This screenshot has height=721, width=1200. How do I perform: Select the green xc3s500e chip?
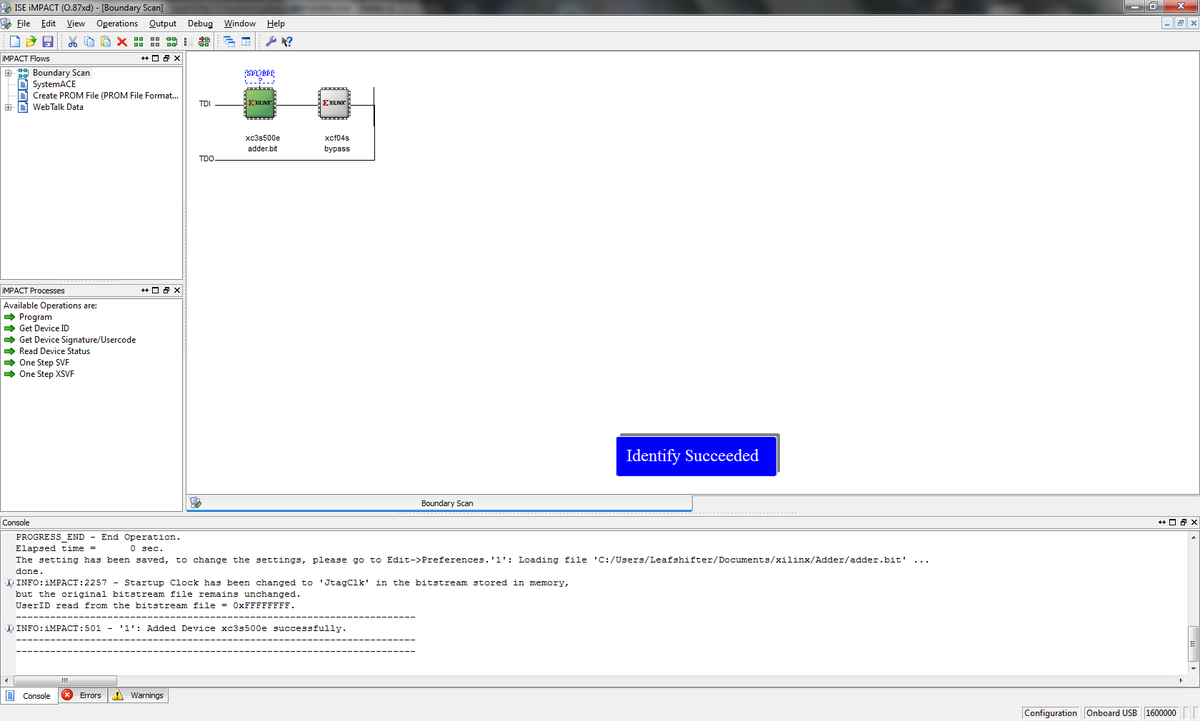261,103
